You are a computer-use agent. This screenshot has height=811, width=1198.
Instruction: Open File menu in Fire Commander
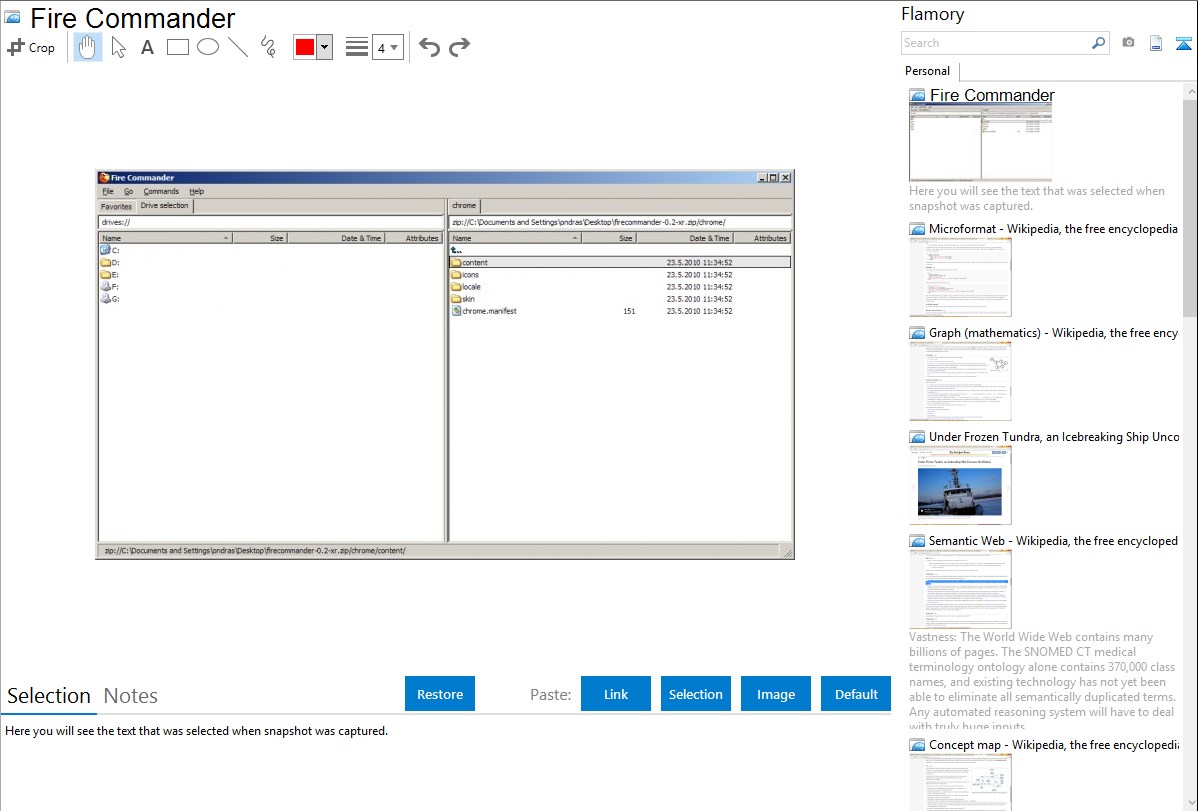click(108, 191)
